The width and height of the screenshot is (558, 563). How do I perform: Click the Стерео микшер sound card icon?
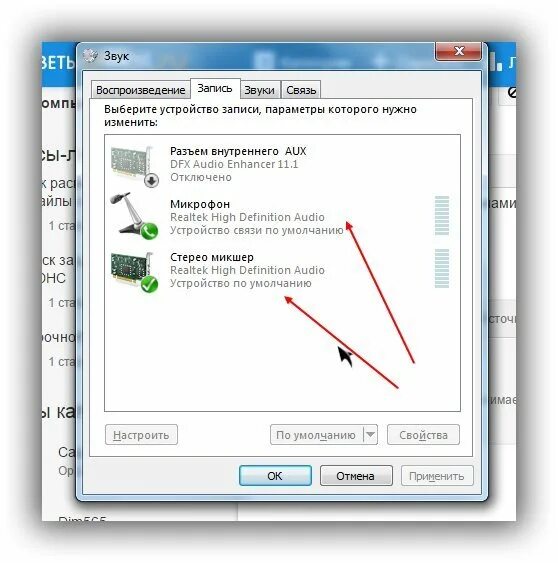(134, 271)
